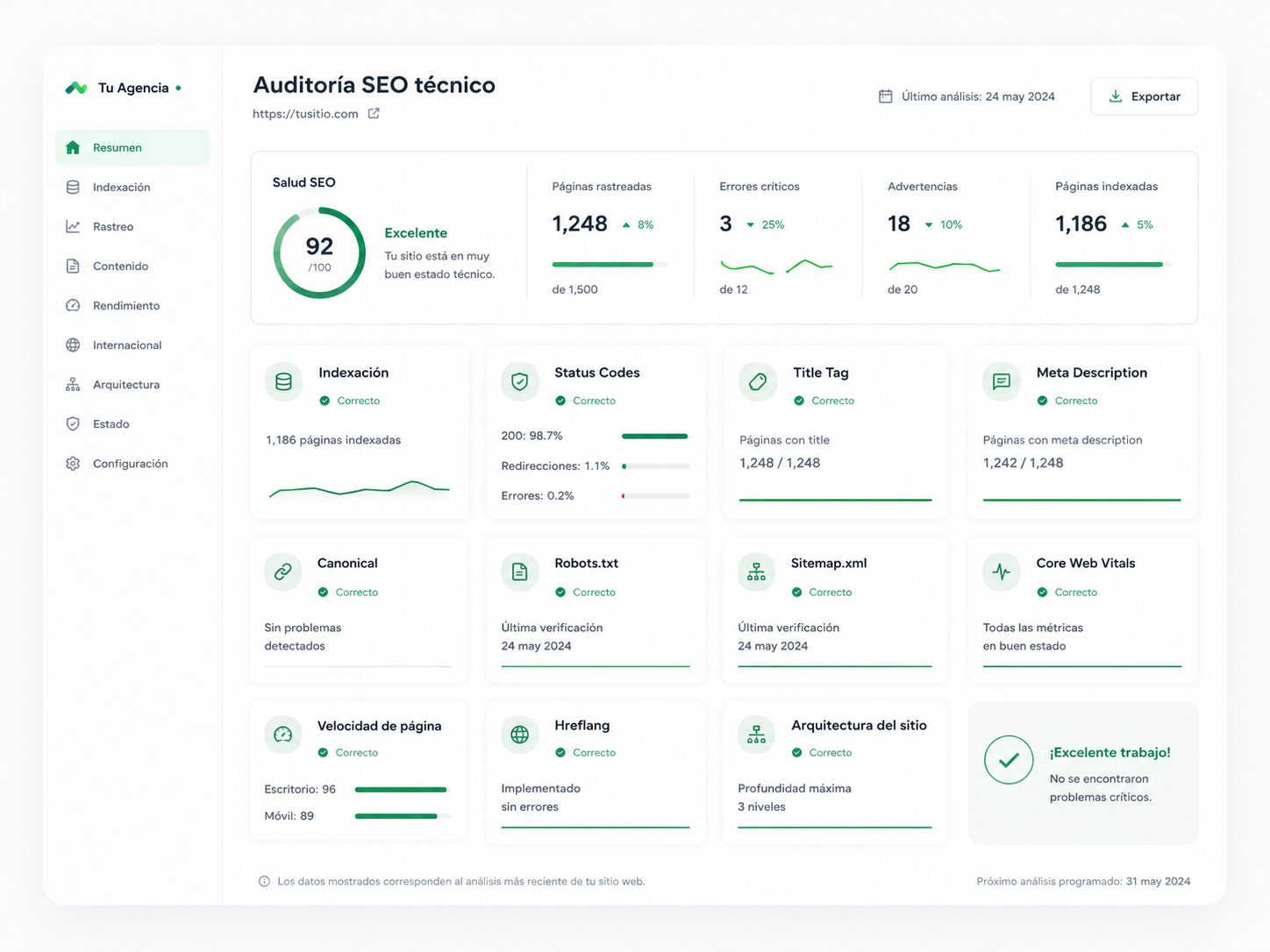Image resolution: width=1270 pixels, height=952 pixels.
Task: Click the Robots.txt card file icon
Action: pos(520,572)
